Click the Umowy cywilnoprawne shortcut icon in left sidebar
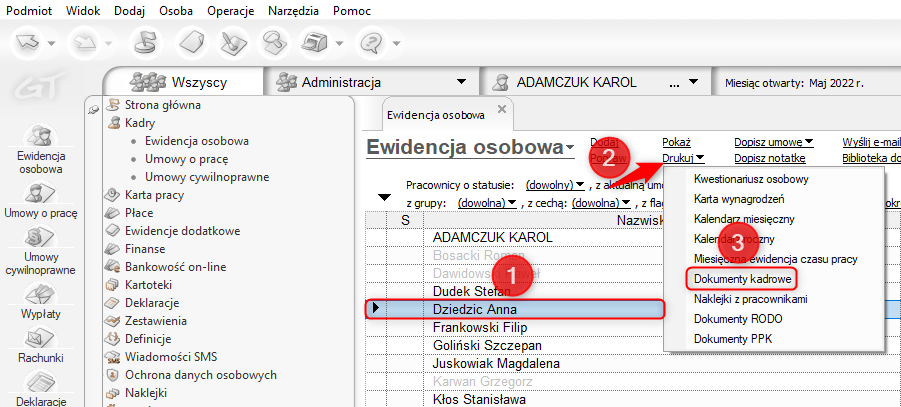Screen dimensions: 901x407 [x=41, y=237]
